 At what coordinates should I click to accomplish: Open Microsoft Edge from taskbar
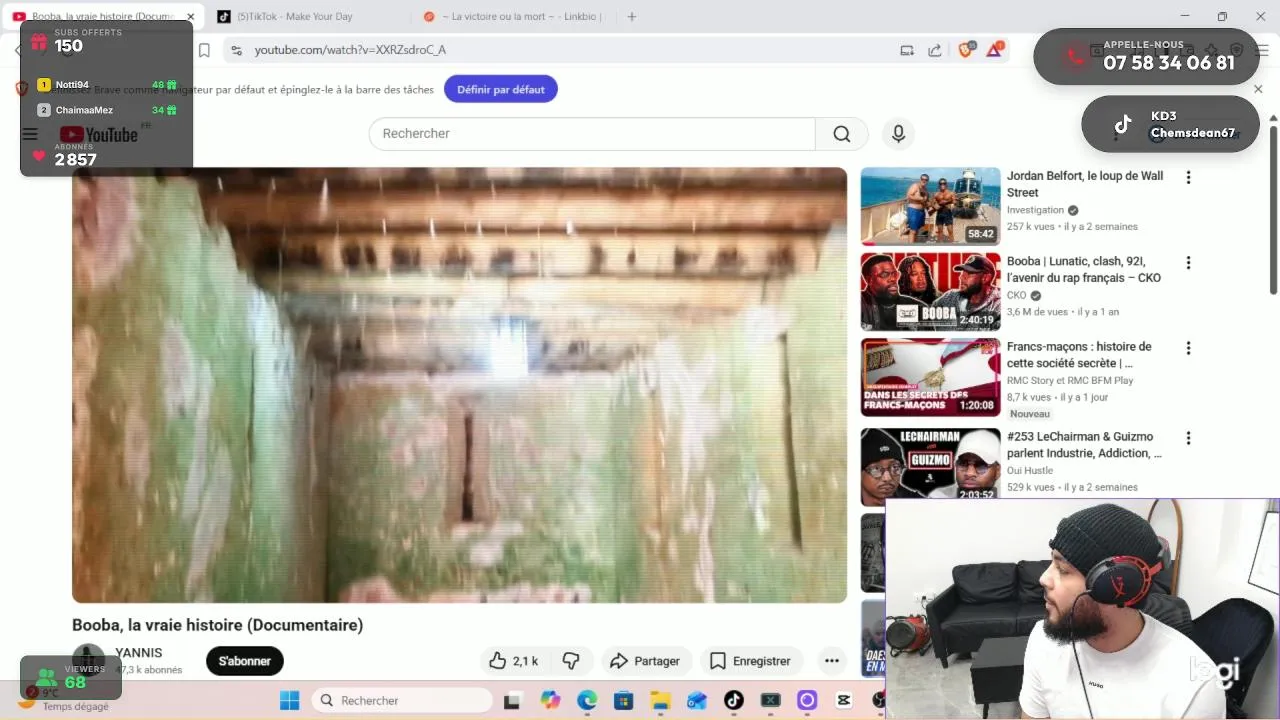[x=587, y=700]
